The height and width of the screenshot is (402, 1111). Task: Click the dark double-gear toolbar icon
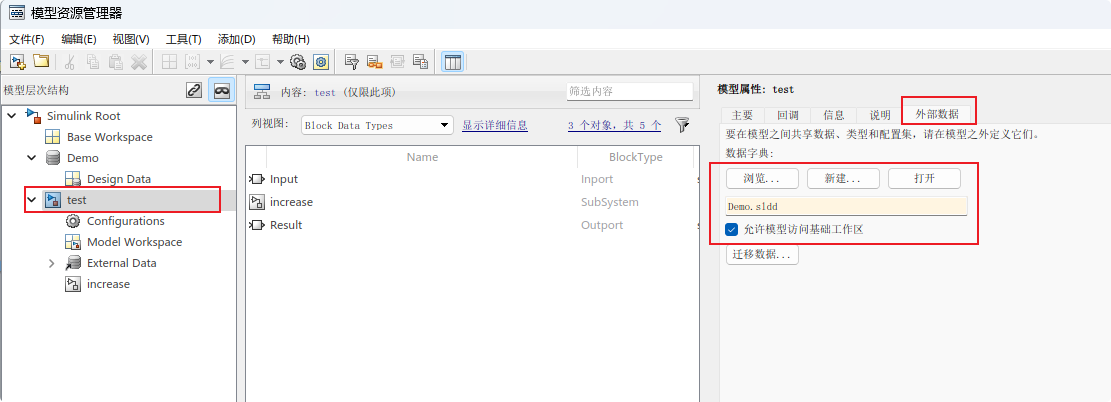[x=298, y=62]
